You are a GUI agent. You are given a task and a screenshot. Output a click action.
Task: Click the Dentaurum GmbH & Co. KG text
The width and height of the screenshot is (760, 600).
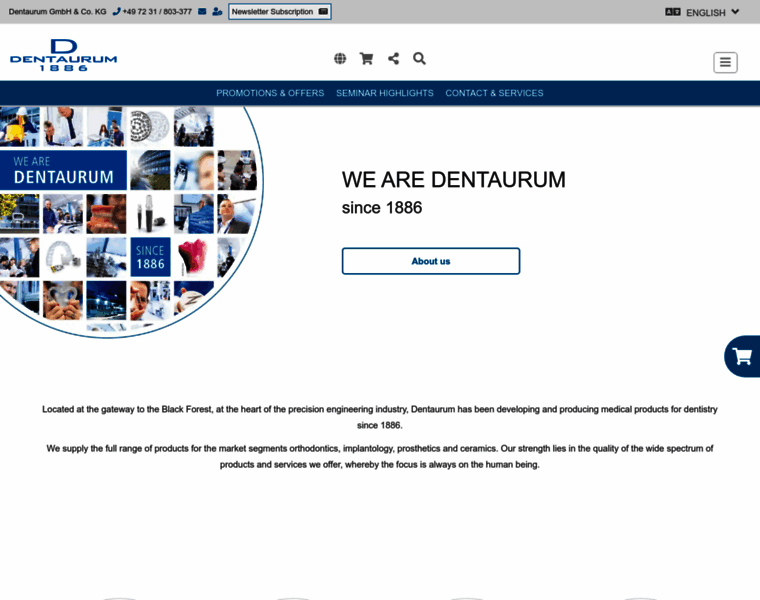[57, 12]
